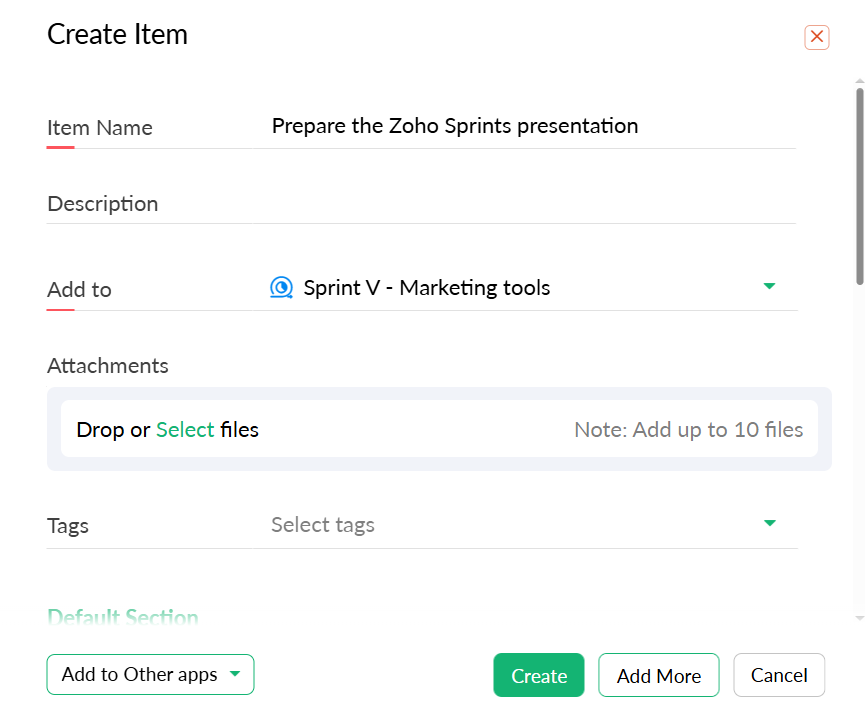The image size is (865, 721).
Task: Click the Add to Other apps button
Action: pos(140,674)
